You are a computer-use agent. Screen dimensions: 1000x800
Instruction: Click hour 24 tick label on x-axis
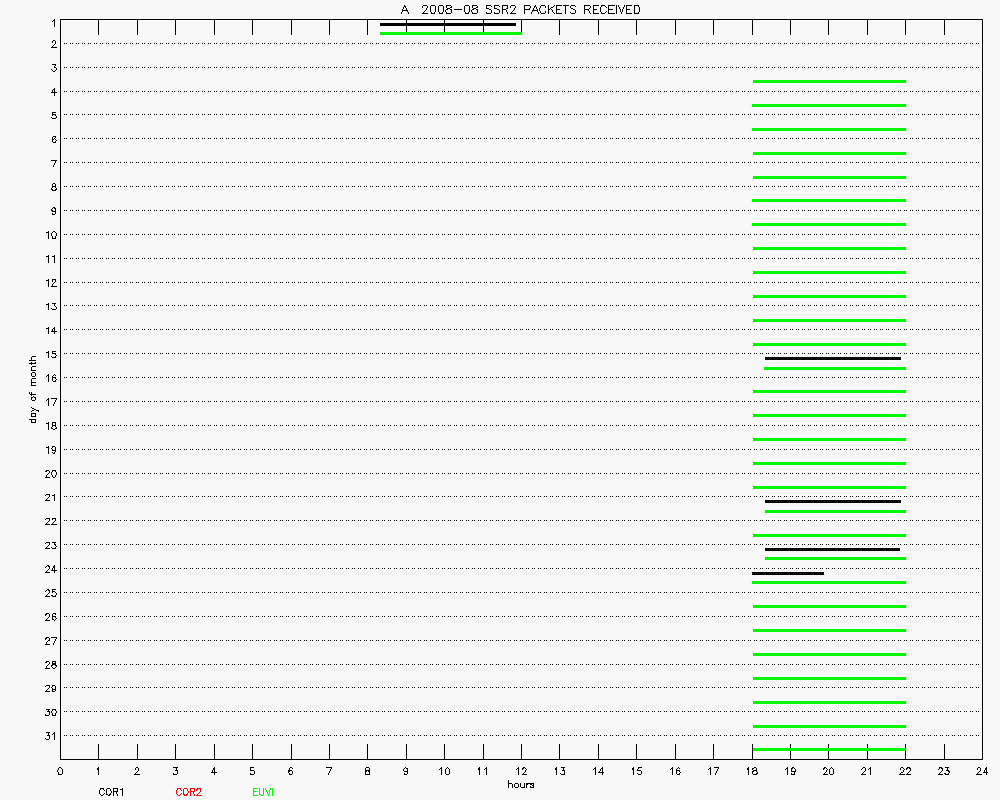(981, 772)
